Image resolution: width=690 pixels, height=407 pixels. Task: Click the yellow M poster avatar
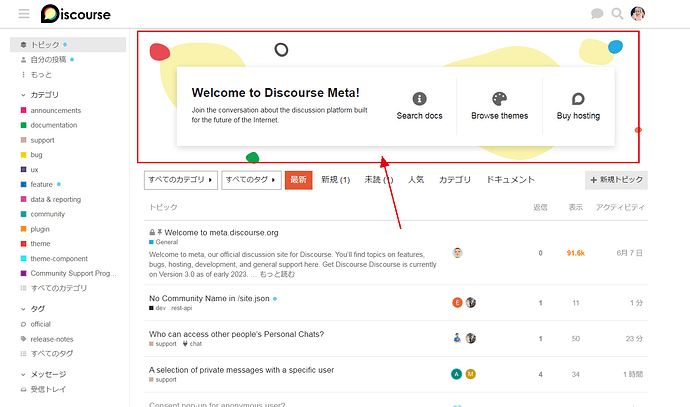click(x=470, y=374)
